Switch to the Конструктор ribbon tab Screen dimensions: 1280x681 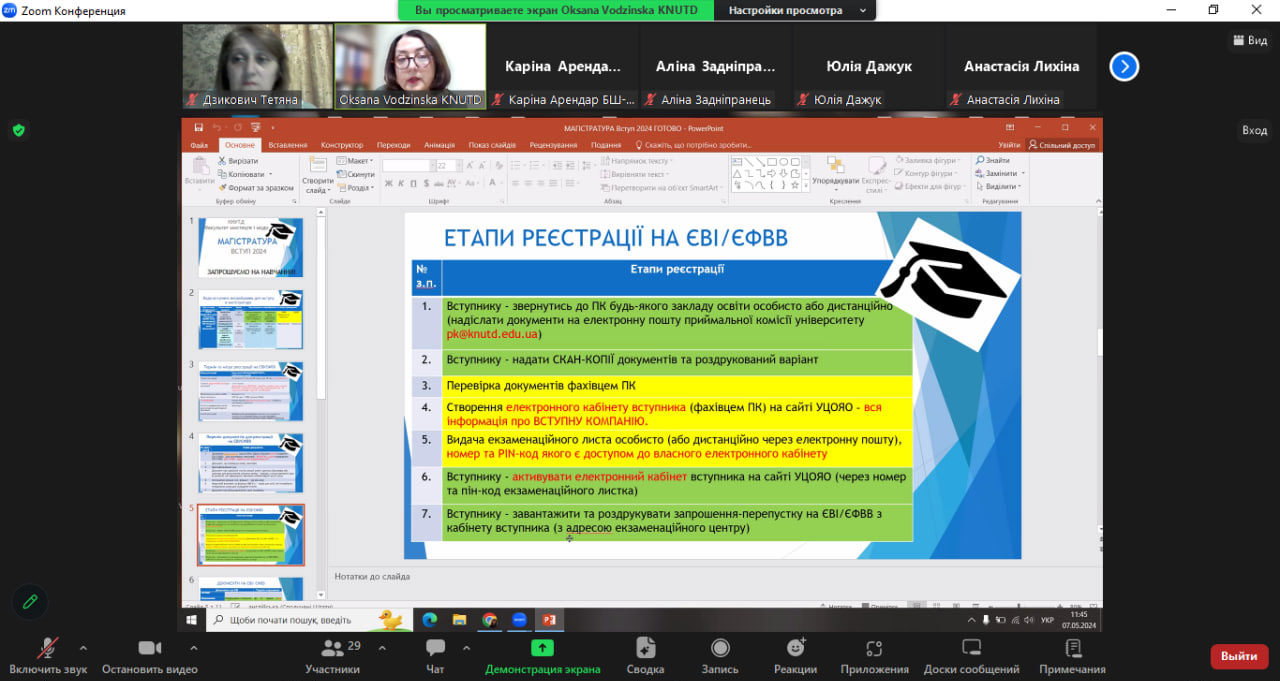(x=342, y=145)
